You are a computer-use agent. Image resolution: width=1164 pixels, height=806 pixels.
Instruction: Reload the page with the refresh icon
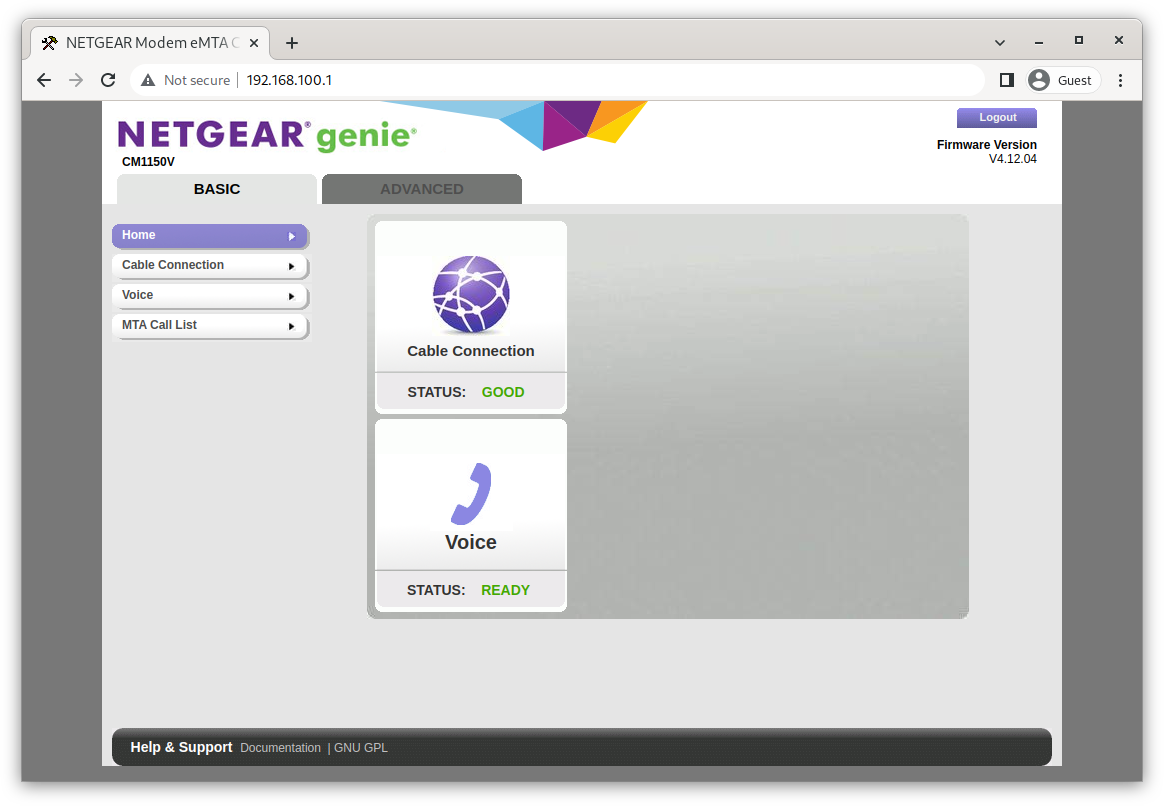pyautogui.click(x=108, y=80)
